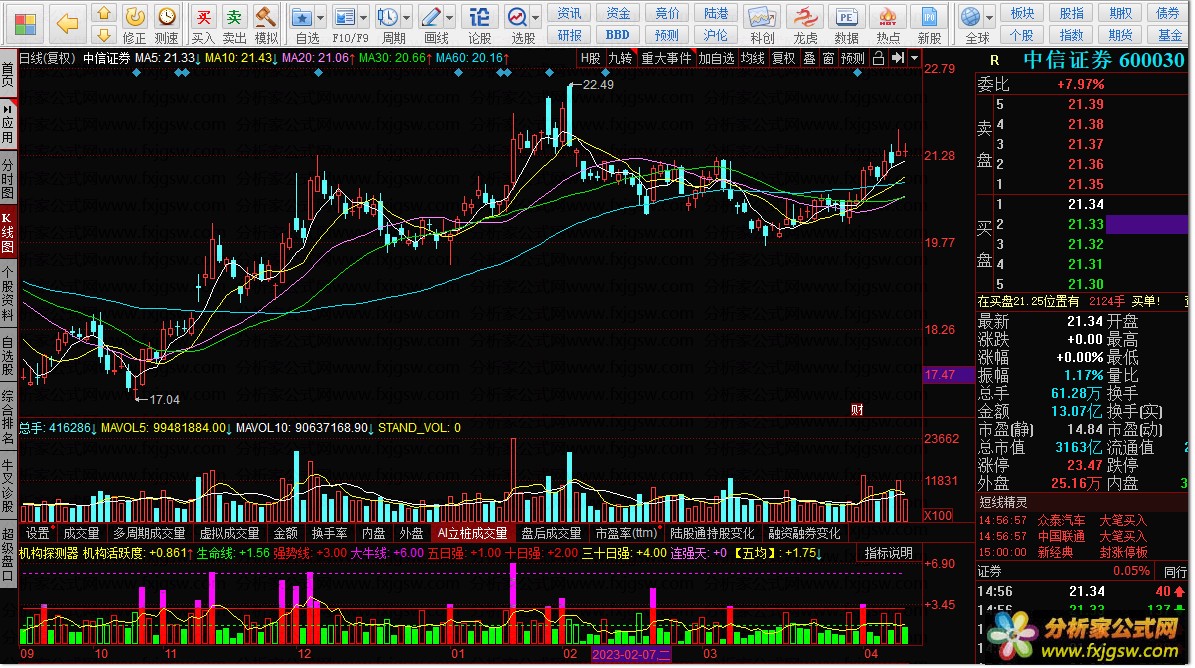1195x668 pixels.
Task: Click the BBD button
Action: [618, 34]
